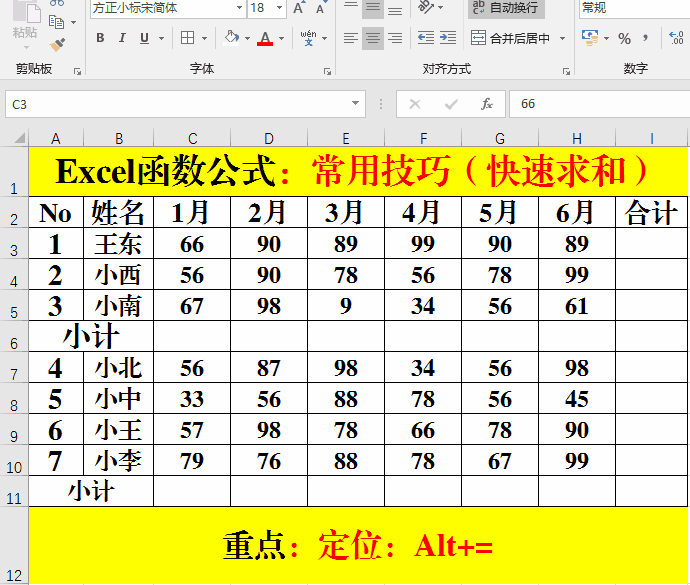Apply percent style format
Image resolution: width=690 pixels, height=585 pixels.
624,39
